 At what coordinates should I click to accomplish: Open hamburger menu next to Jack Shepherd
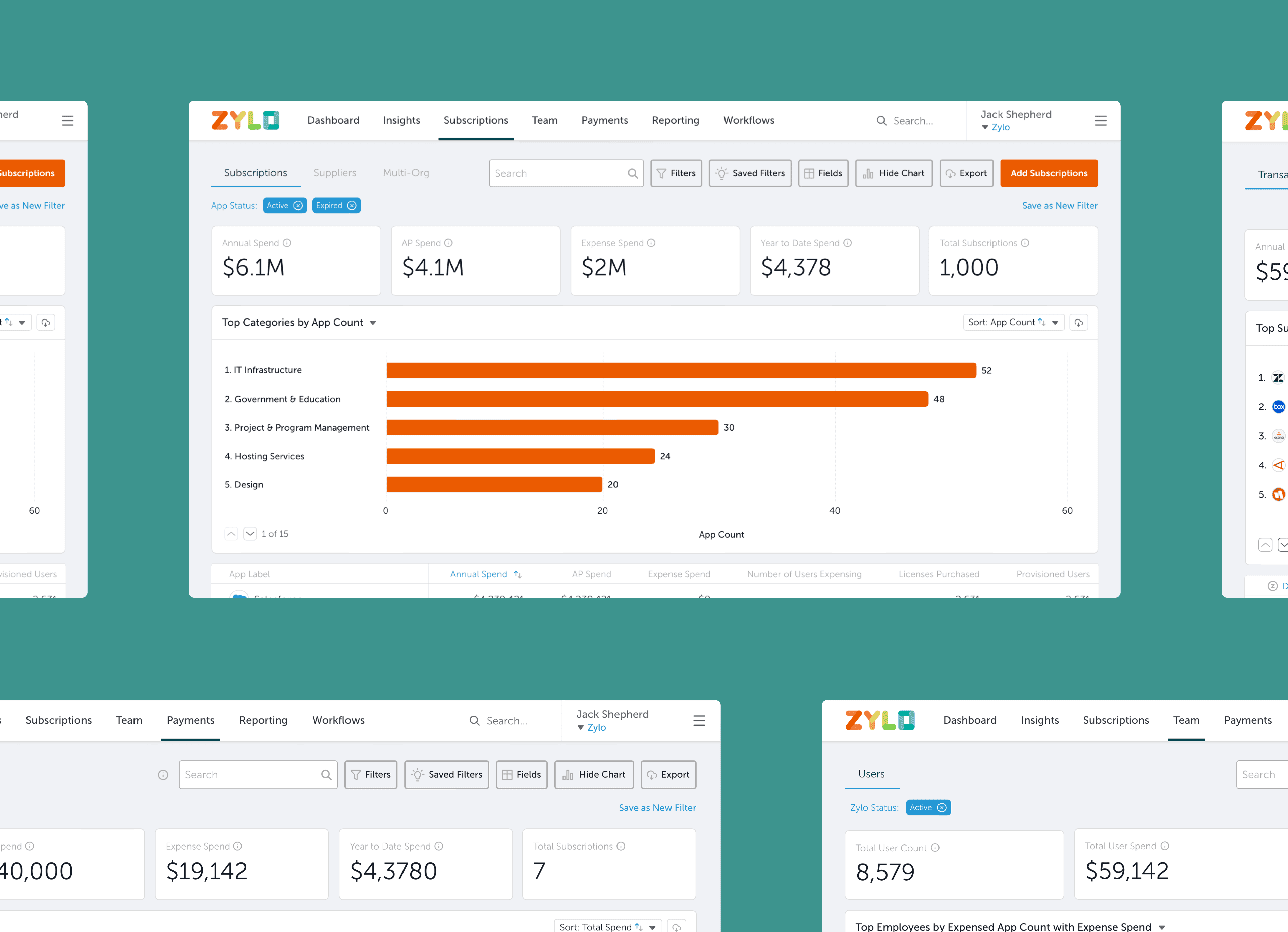[x=1100, y=120]
